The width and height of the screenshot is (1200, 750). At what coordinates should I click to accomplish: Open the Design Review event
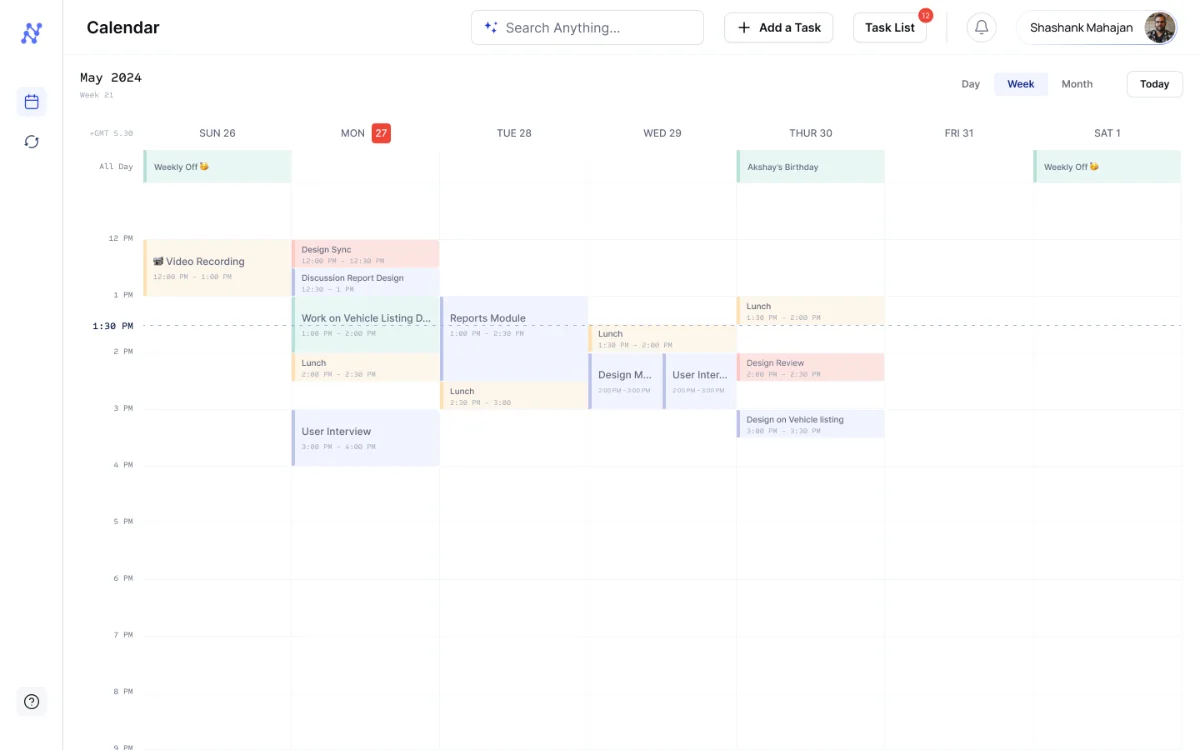point(810,367)
